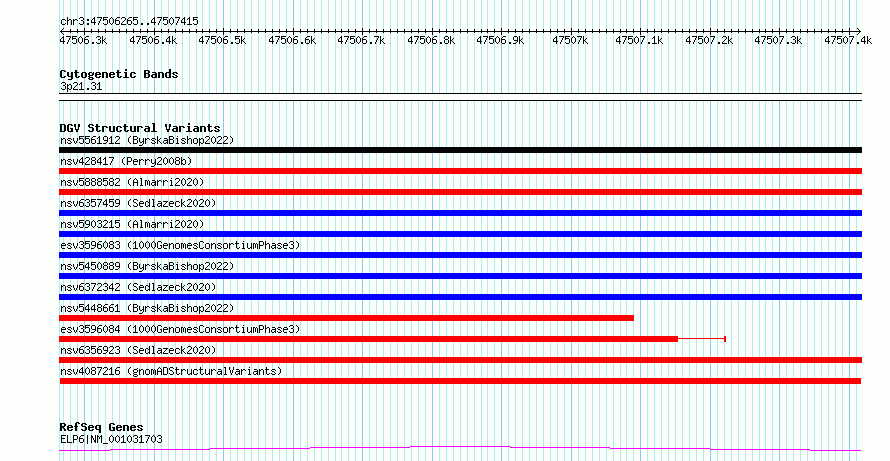
Task: Click the blue nsv6372342 variant bar
Action: tap(460, 297)
